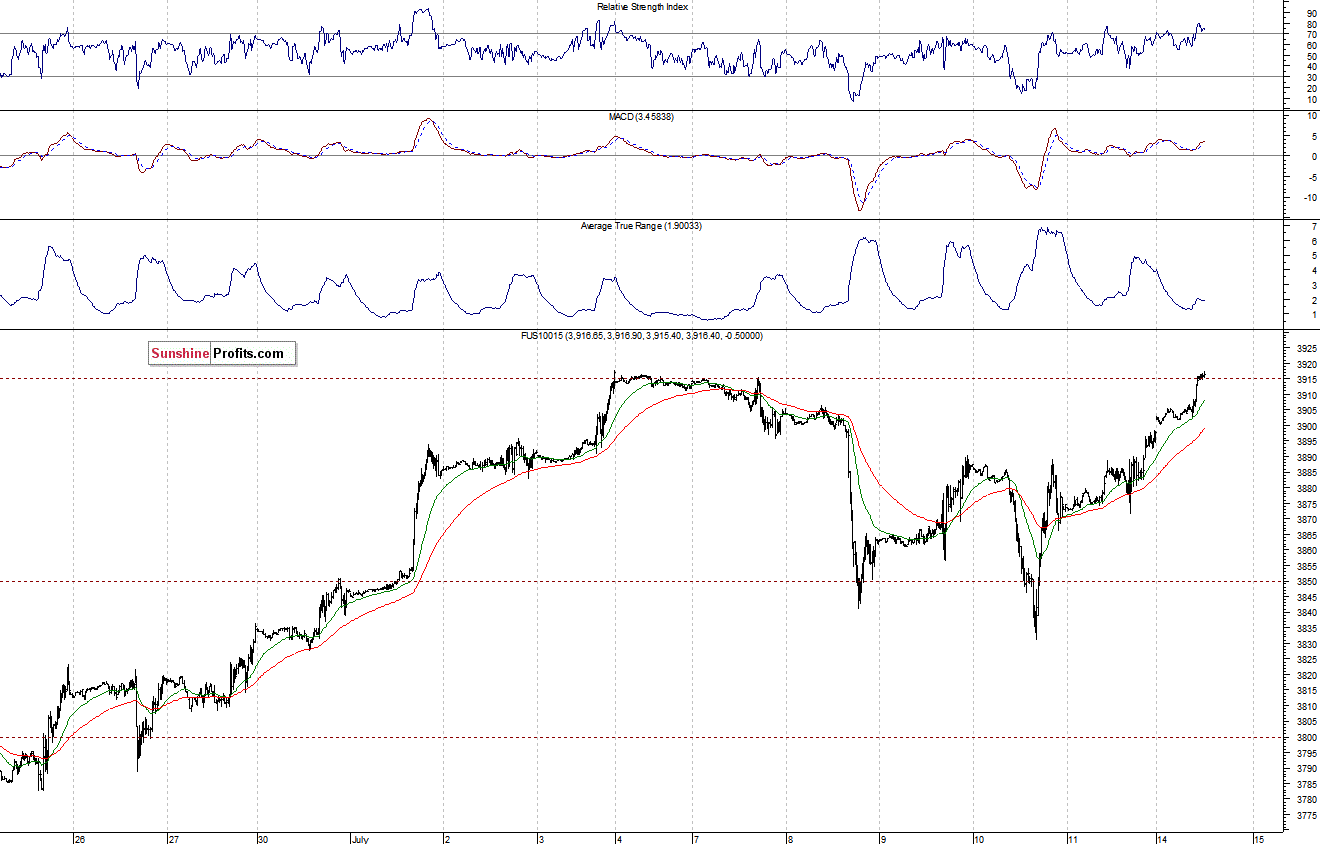The image size is (1320, 844).
Task: Click the 3850 price axis label
Action: pyautogui.click(x=1306, y=582)
